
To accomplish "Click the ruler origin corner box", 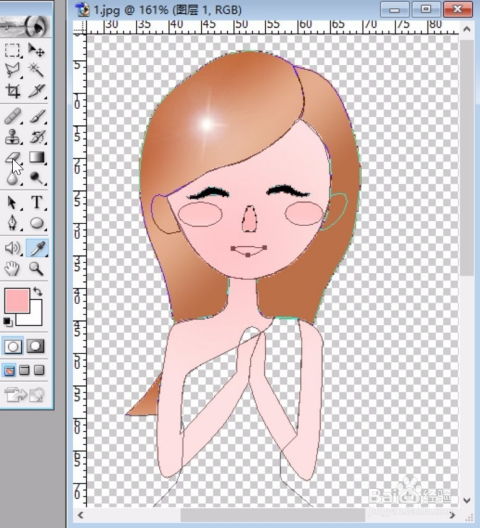I will pos(80,27).
